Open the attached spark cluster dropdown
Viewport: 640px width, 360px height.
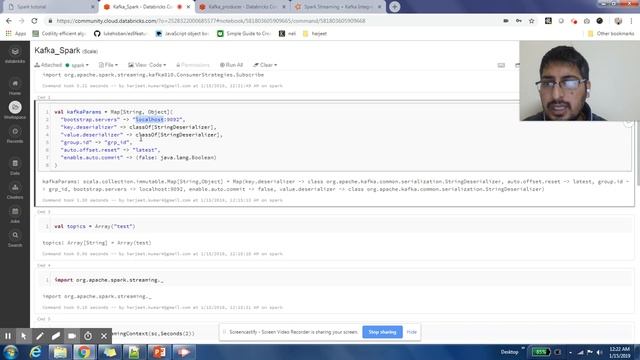[77, 65]
